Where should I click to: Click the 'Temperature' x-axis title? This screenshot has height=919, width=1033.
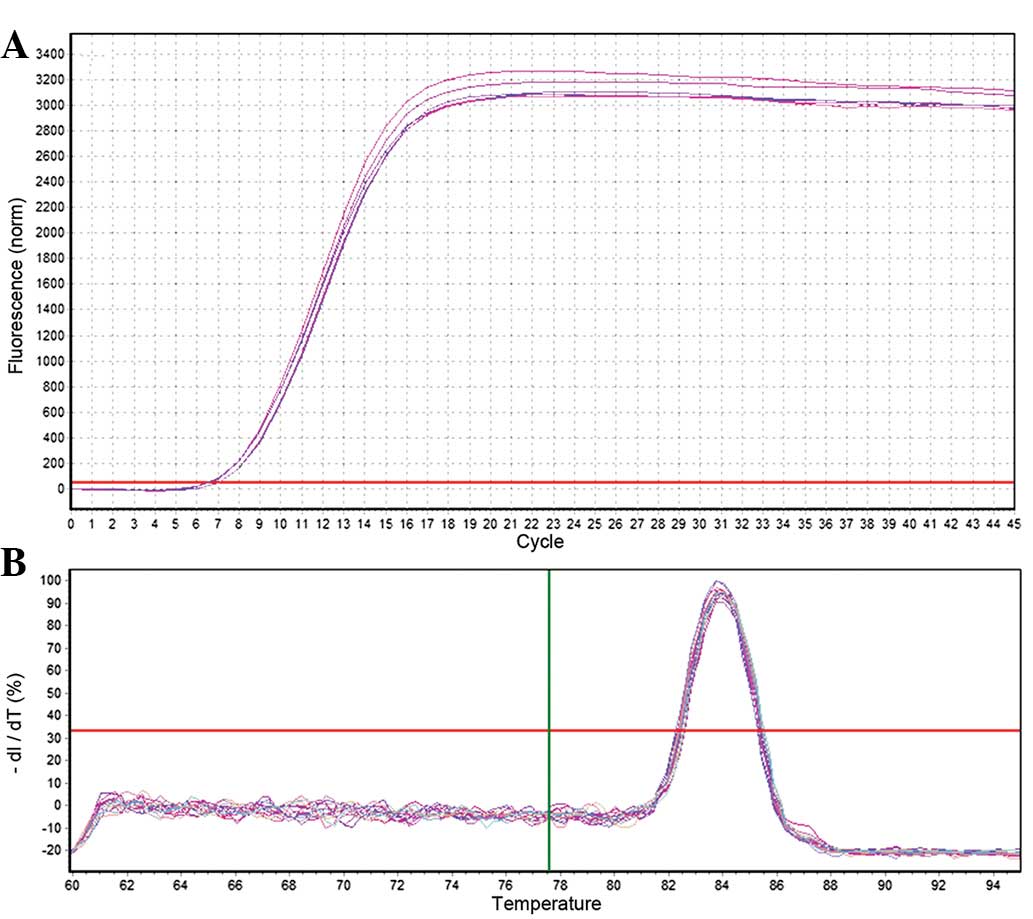546,904
